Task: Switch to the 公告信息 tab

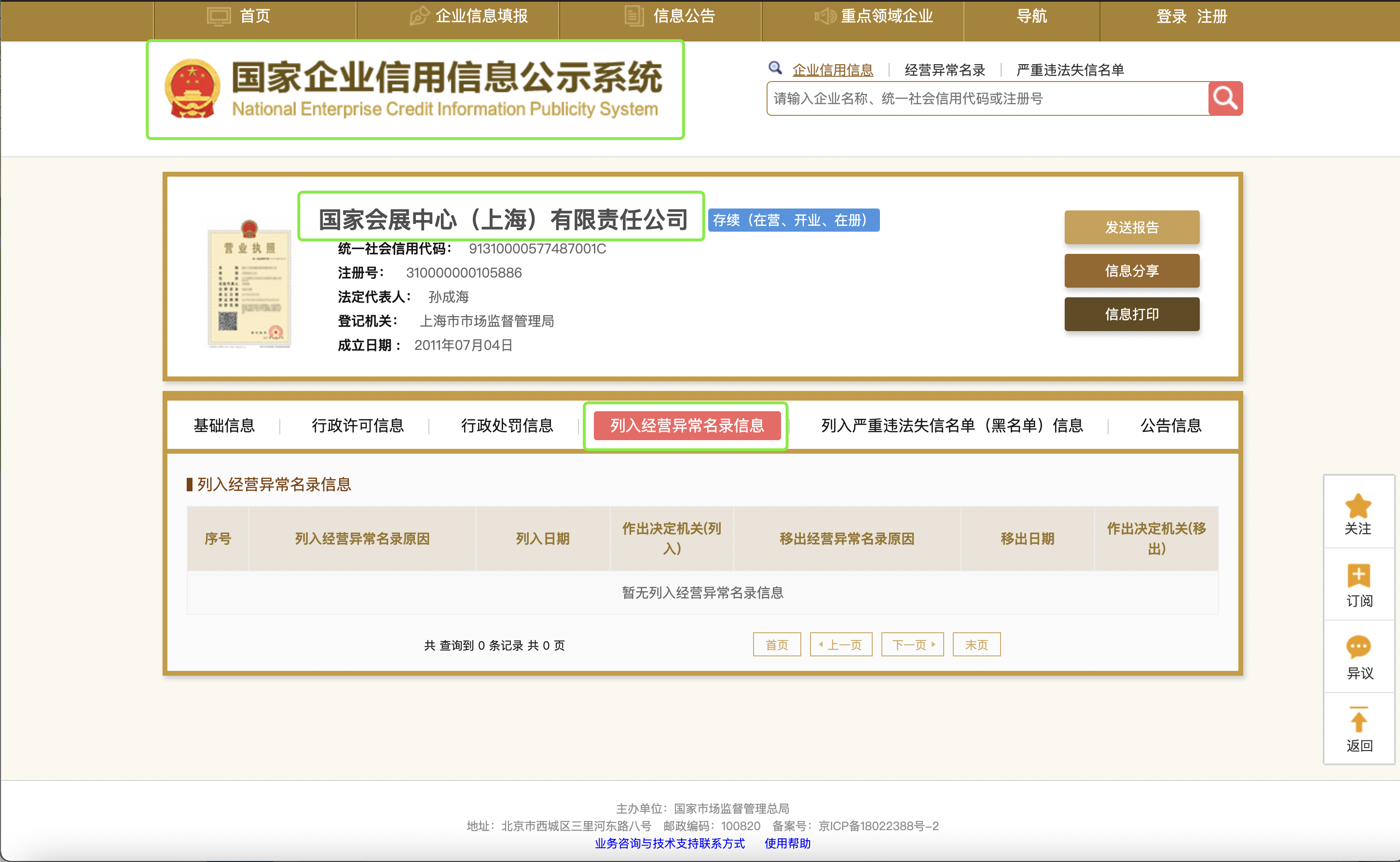Action: click(x=1170, y=425)
